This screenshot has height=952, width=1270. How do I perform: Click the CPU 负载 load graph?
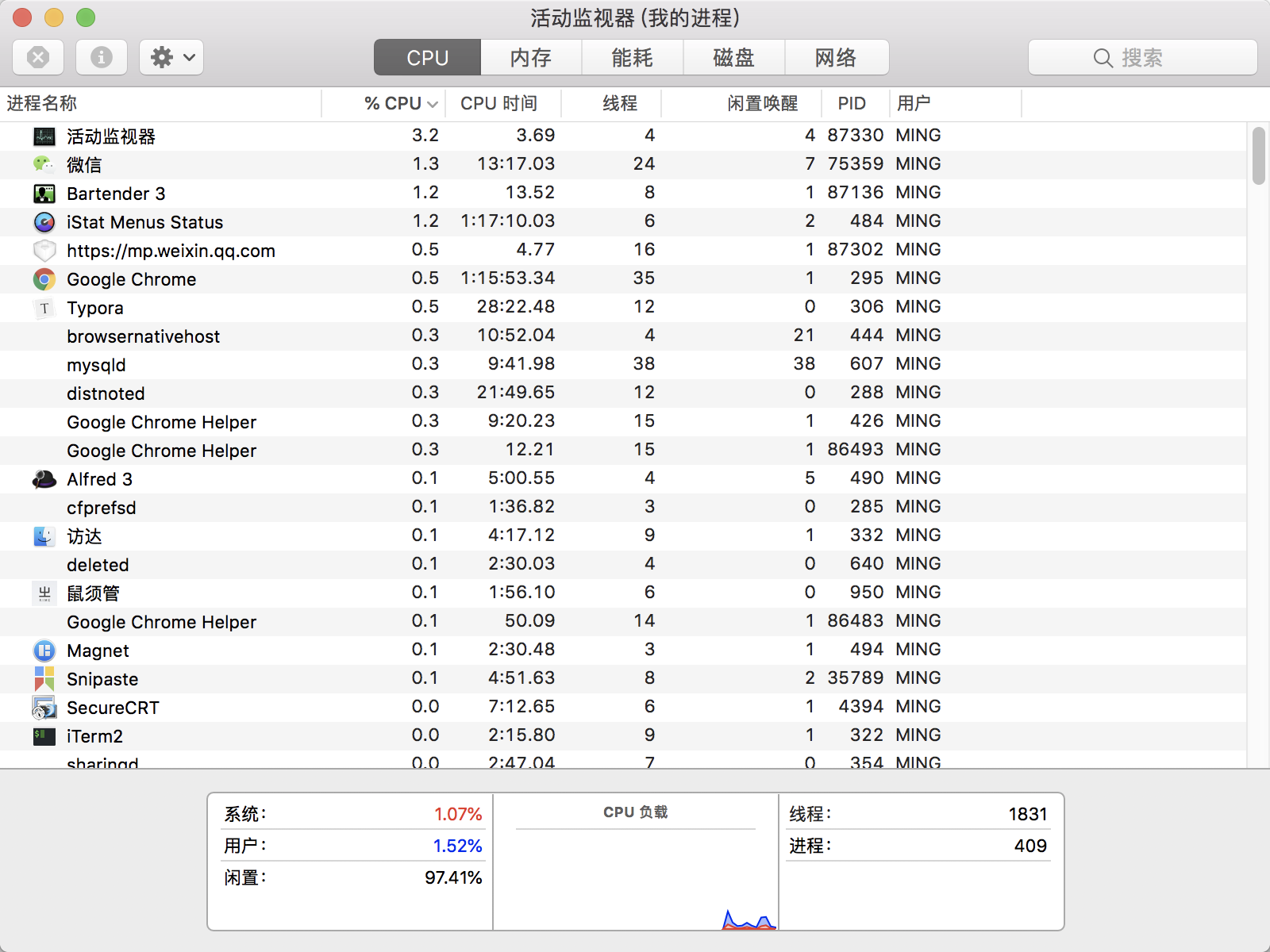(x=636, y=881)
